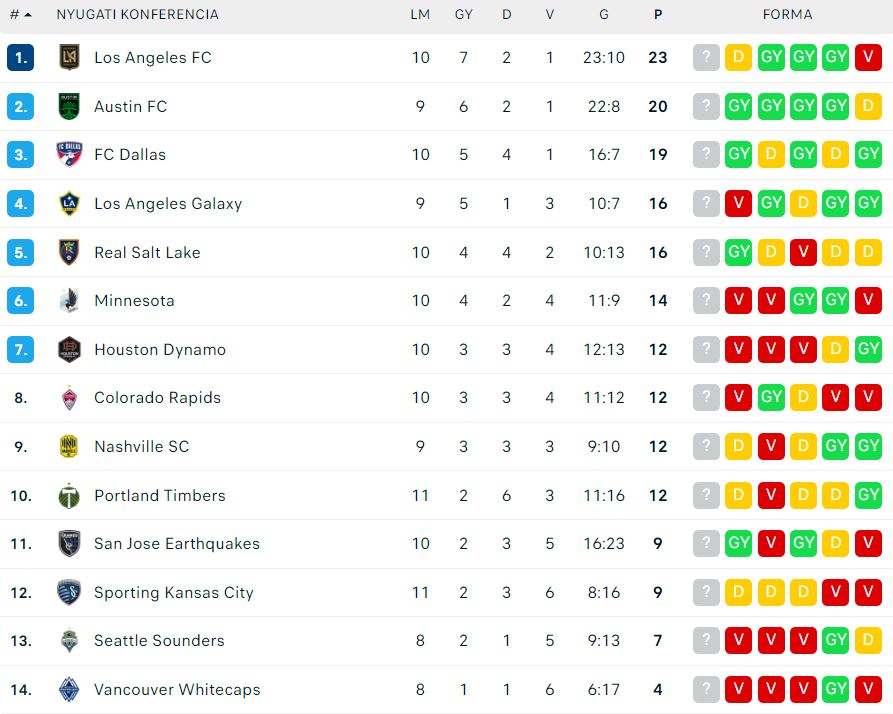Sort the table by the P column
The width and height of the screenshot is (893, 714).
pos(658,14)
